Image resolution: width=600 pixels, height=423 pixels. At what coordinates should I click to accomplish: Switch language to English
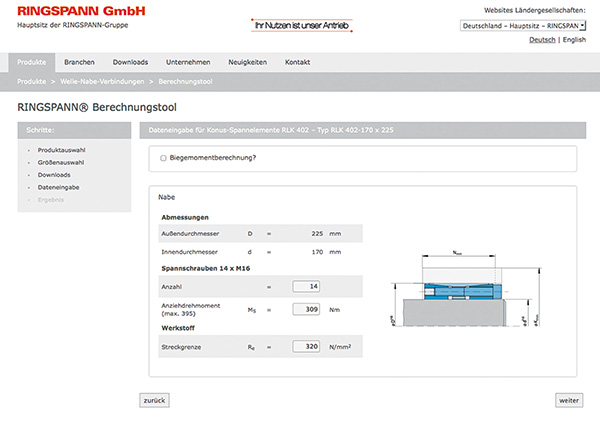tap(574, 39)
